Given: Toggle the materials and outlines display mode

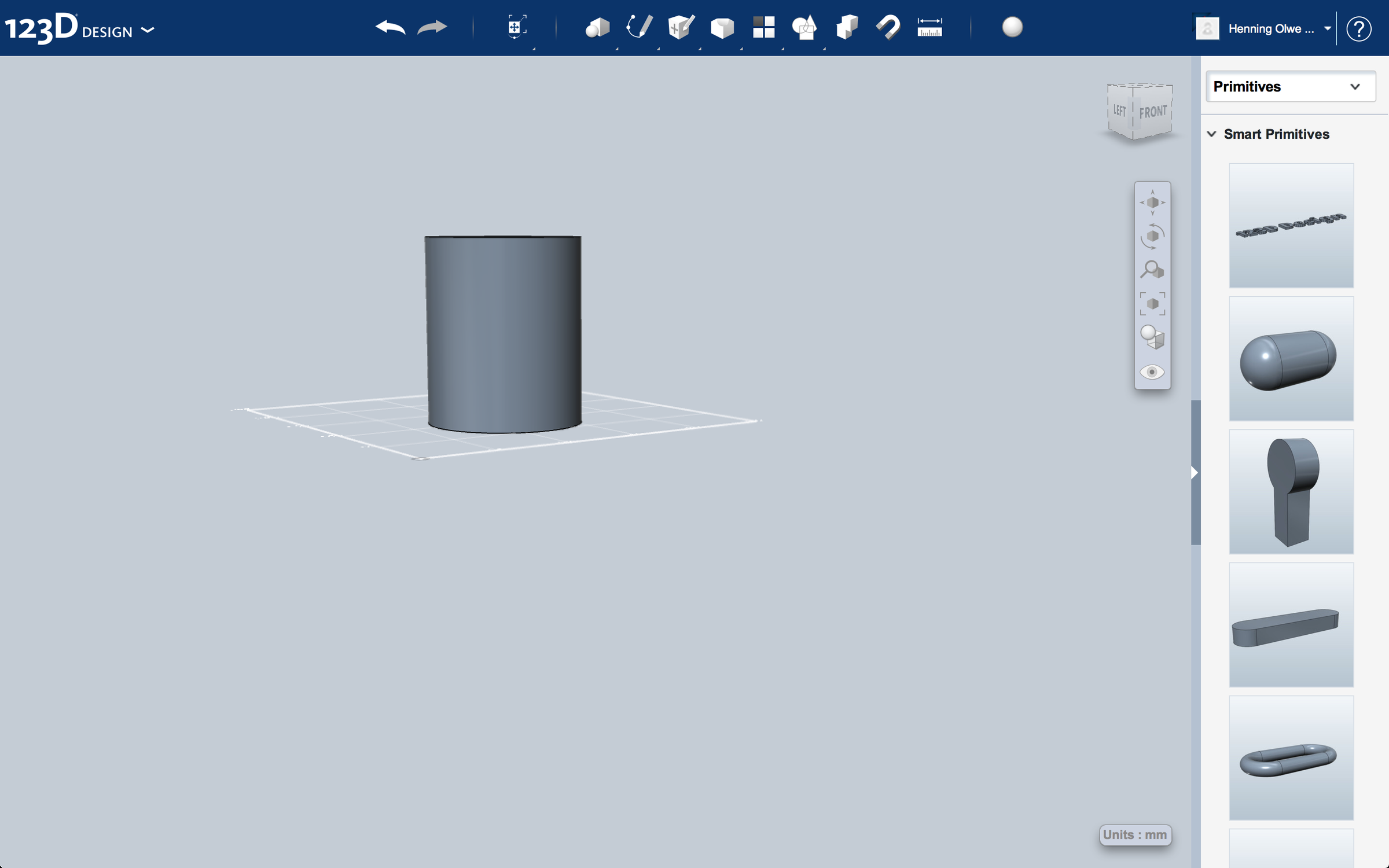Looking at the screenshot, I should [1152, 337].
